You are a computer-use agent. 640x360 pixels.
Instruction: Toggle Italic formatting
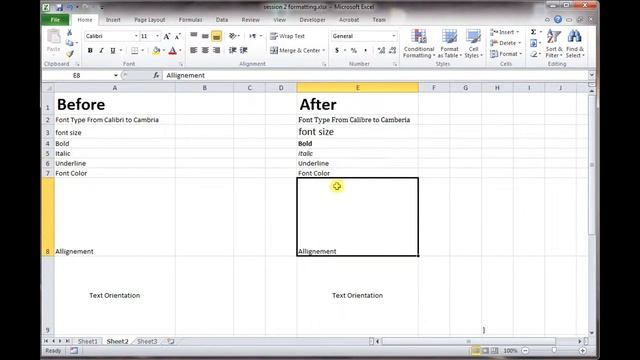point(101,51)
